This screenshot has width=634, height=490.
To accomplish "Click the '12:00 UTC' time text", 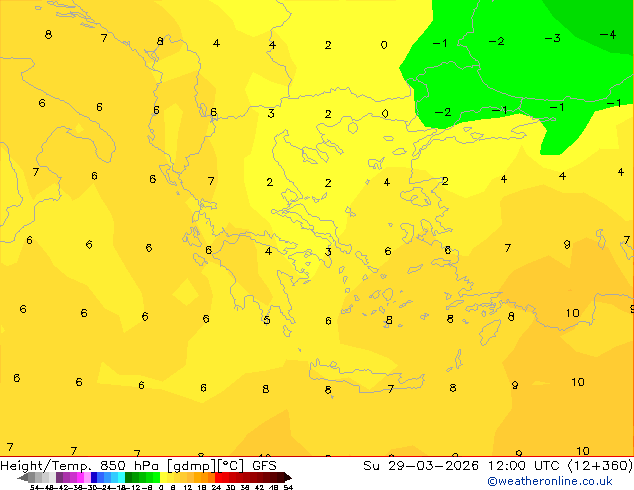I will 525,466.
